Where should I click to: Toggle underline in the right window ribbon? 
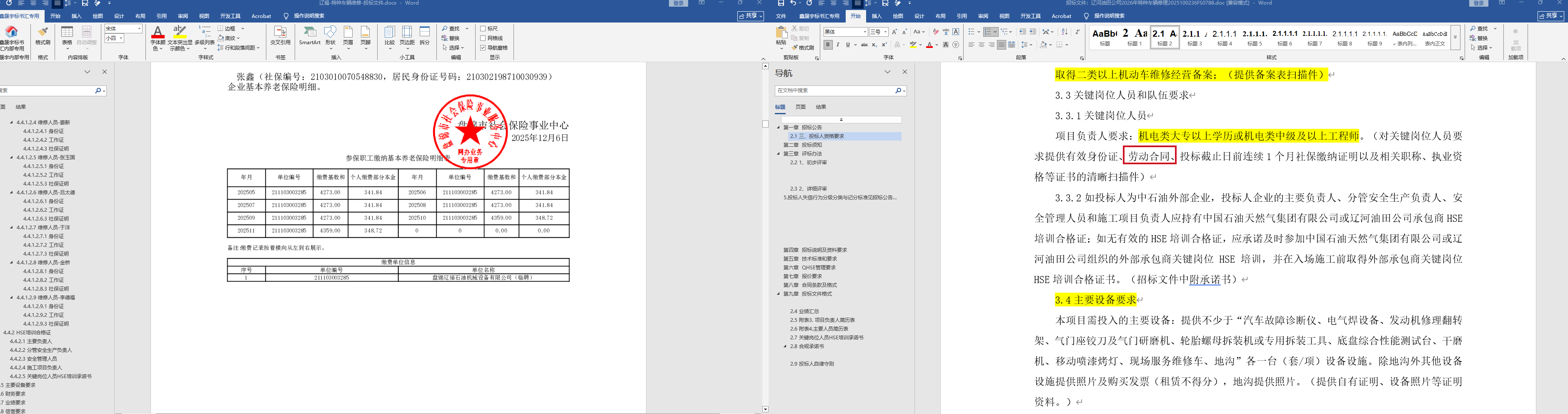click(x=847, y=45)
